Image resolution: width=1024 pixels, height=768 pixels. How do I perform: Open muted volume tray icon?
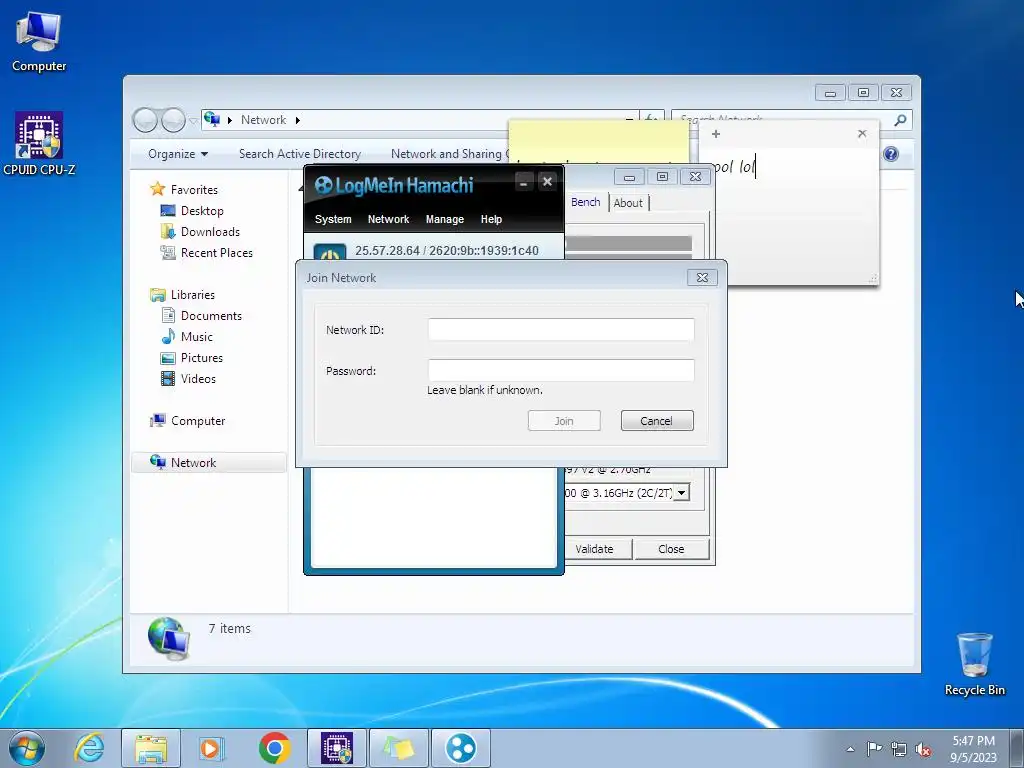(x=923, y=750)
